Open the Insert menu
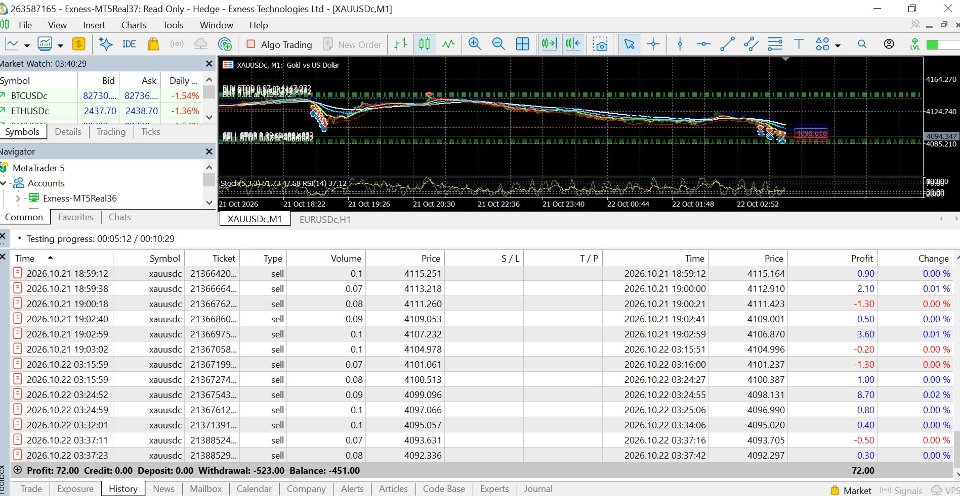The height and width of the screenshot is (496, 960). coord(94,25)
